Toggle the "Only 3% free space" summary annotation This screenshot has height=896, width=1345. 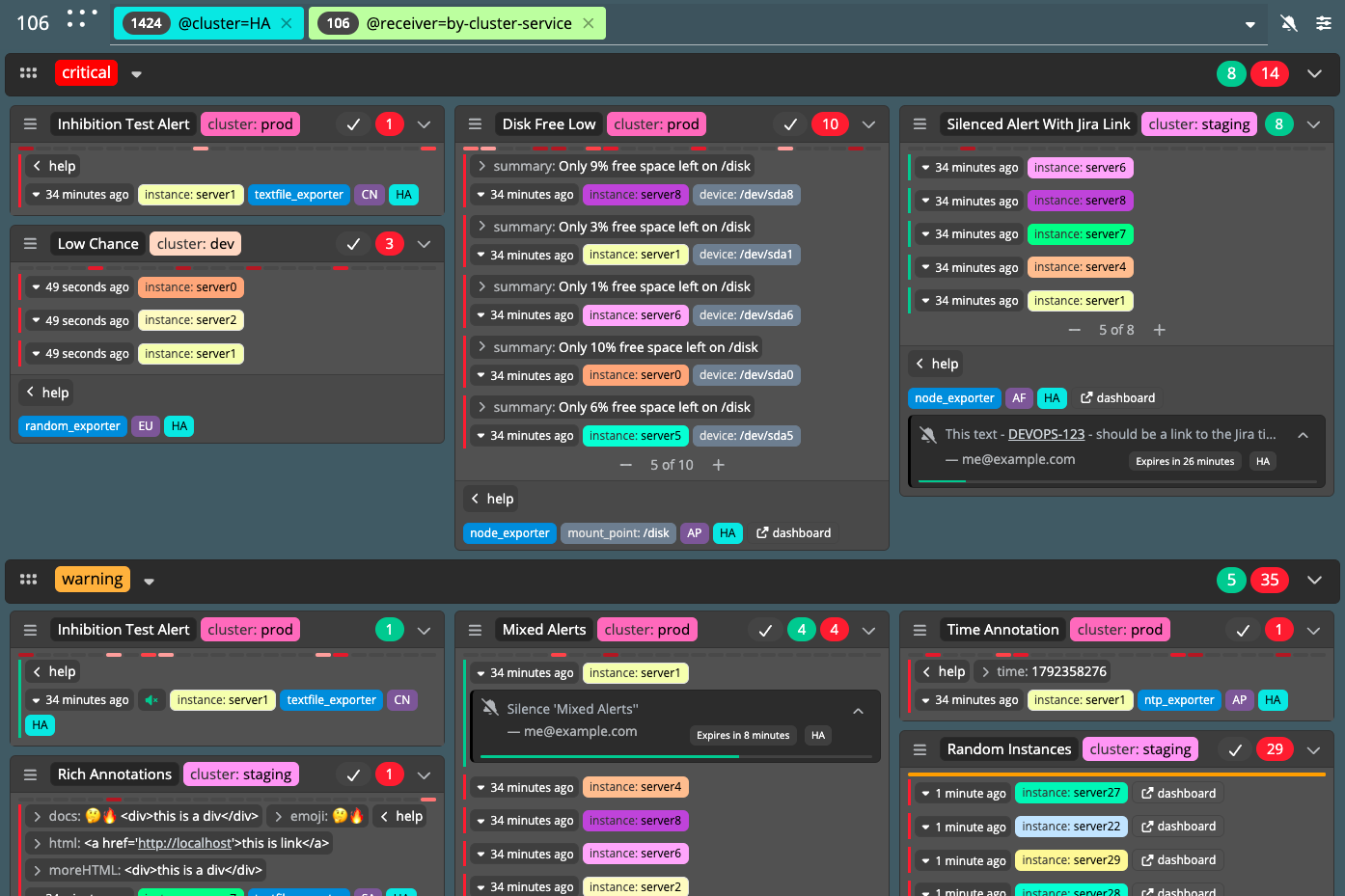(x=613, y=227)
